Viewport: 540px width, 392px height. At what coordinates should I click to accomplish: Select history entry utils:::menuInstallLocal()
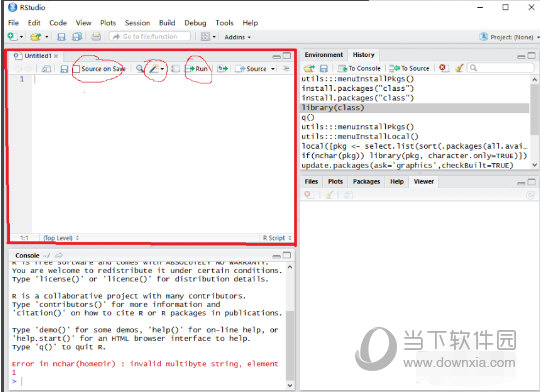click(415, 136)
